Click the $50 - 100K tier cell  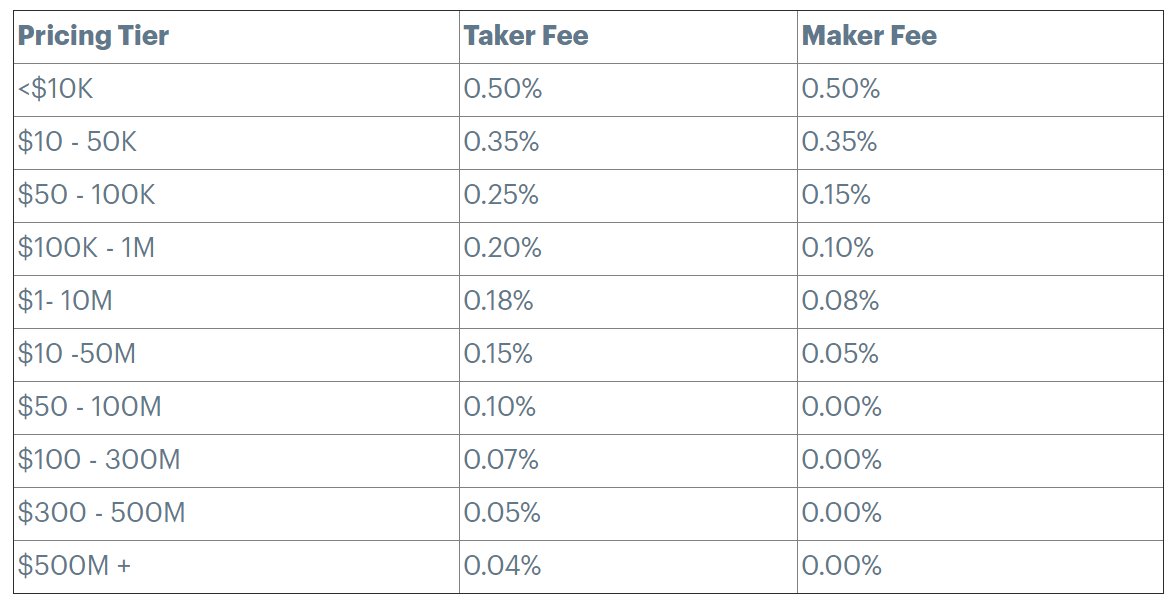click(x=86, y=195)
